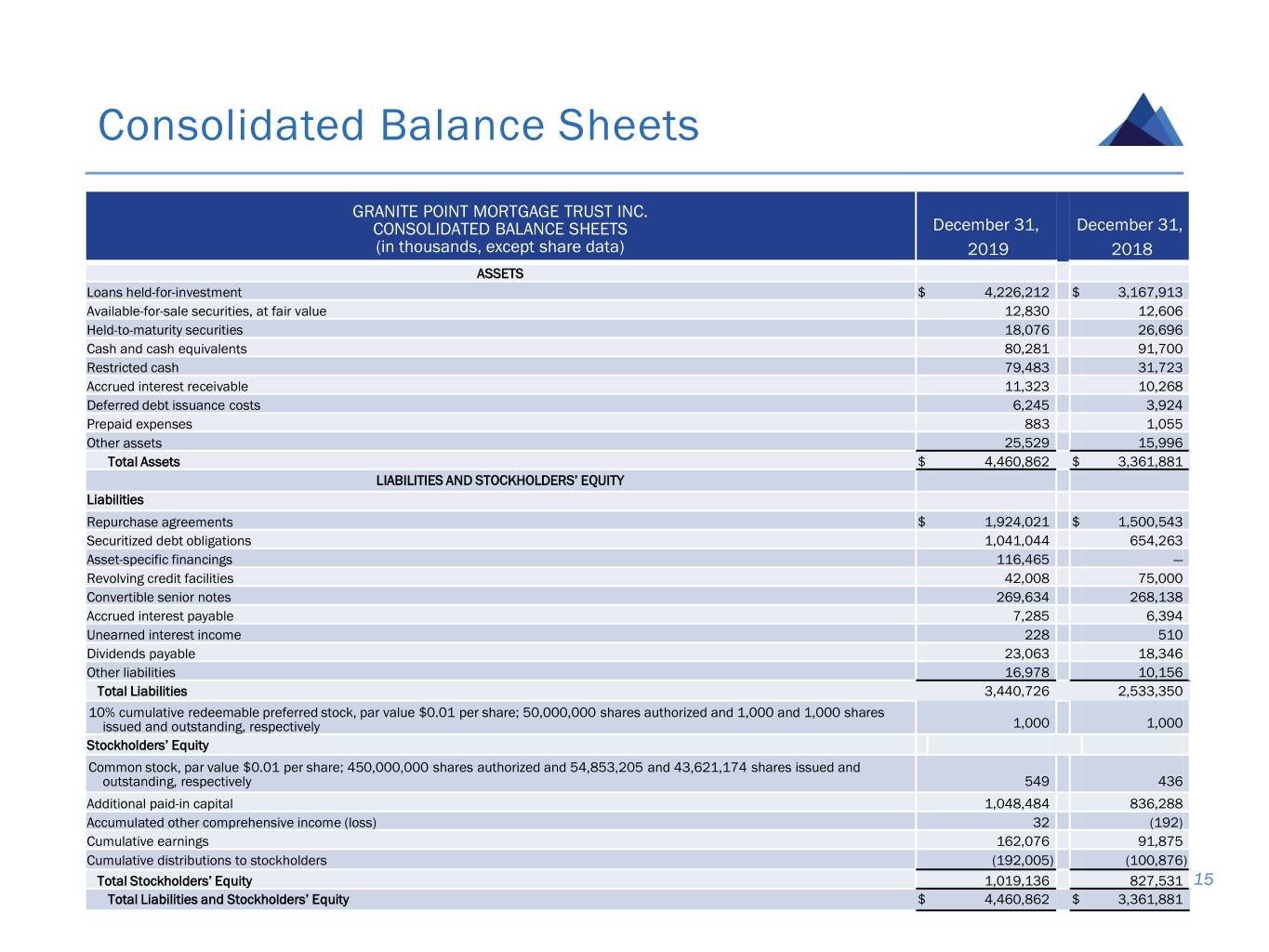Select the Total Stockholders' Equity row label
Image resolution: width=1269 pixels, height=952 pixels.
point(174,880)
